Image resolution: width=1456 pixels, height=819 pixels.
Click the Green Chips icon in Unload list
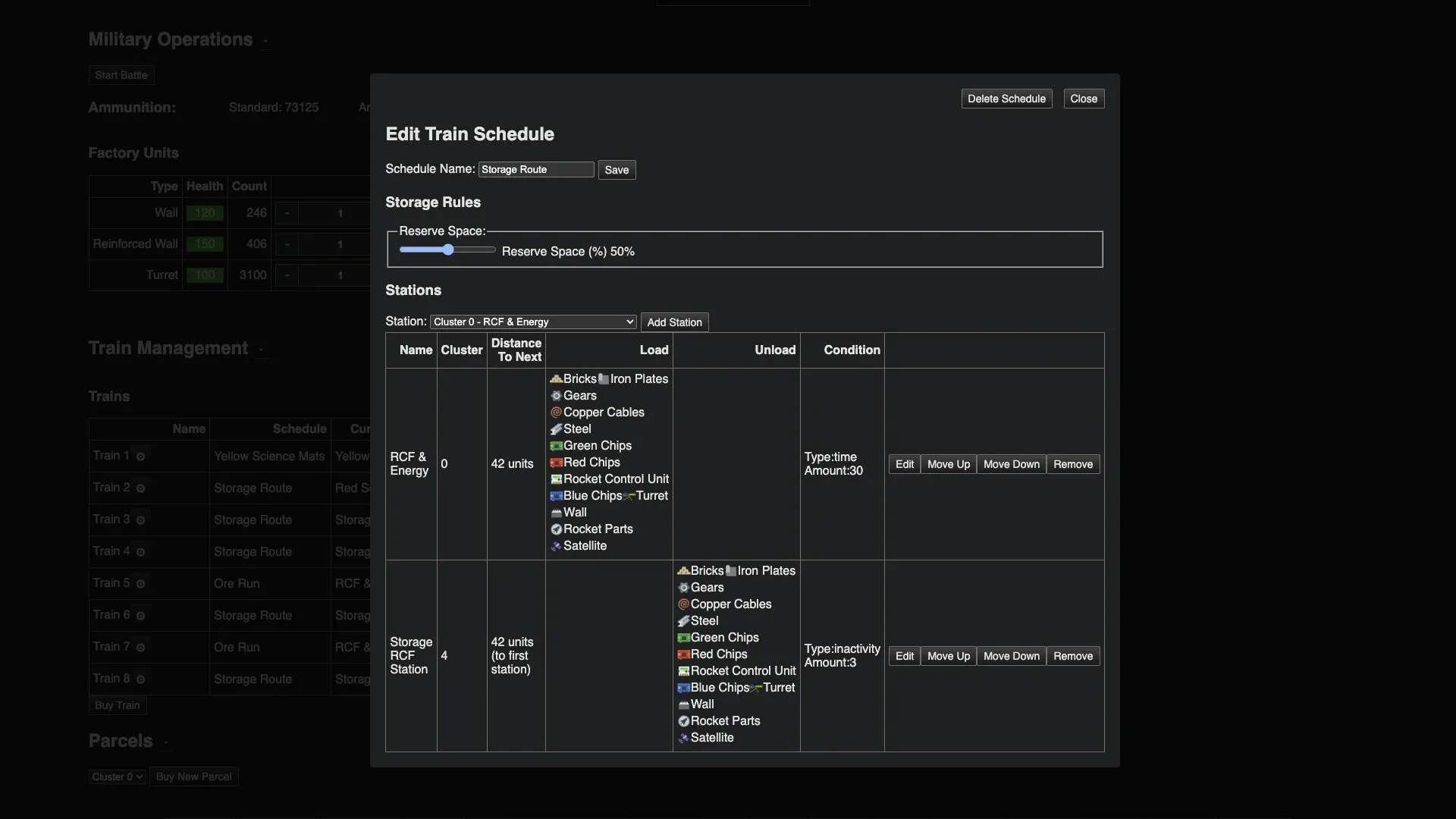tap(683, 638)
